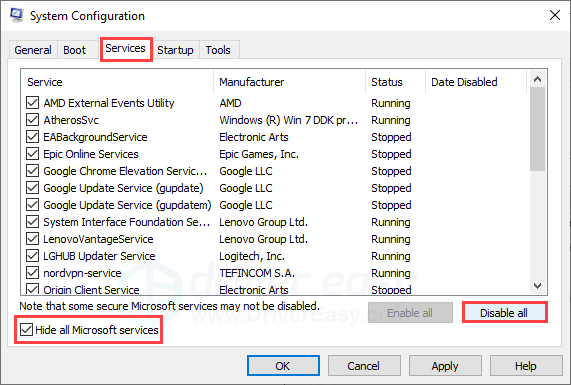Viewport: 571px width, 385px height.
Task: Uncheck AMD External Events Utility service
Action: [x=32, y=103]
